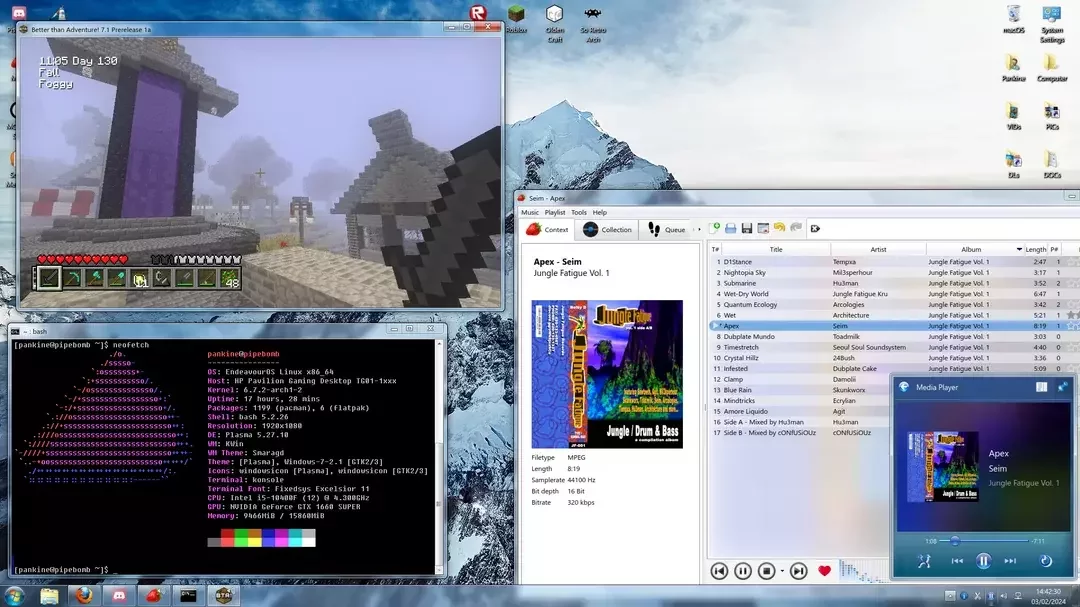This screenshot has width=1080, height=607.
Task: Open the Context tab with strawberry icon
Action: pyautogui.click(x=548, y=229)
